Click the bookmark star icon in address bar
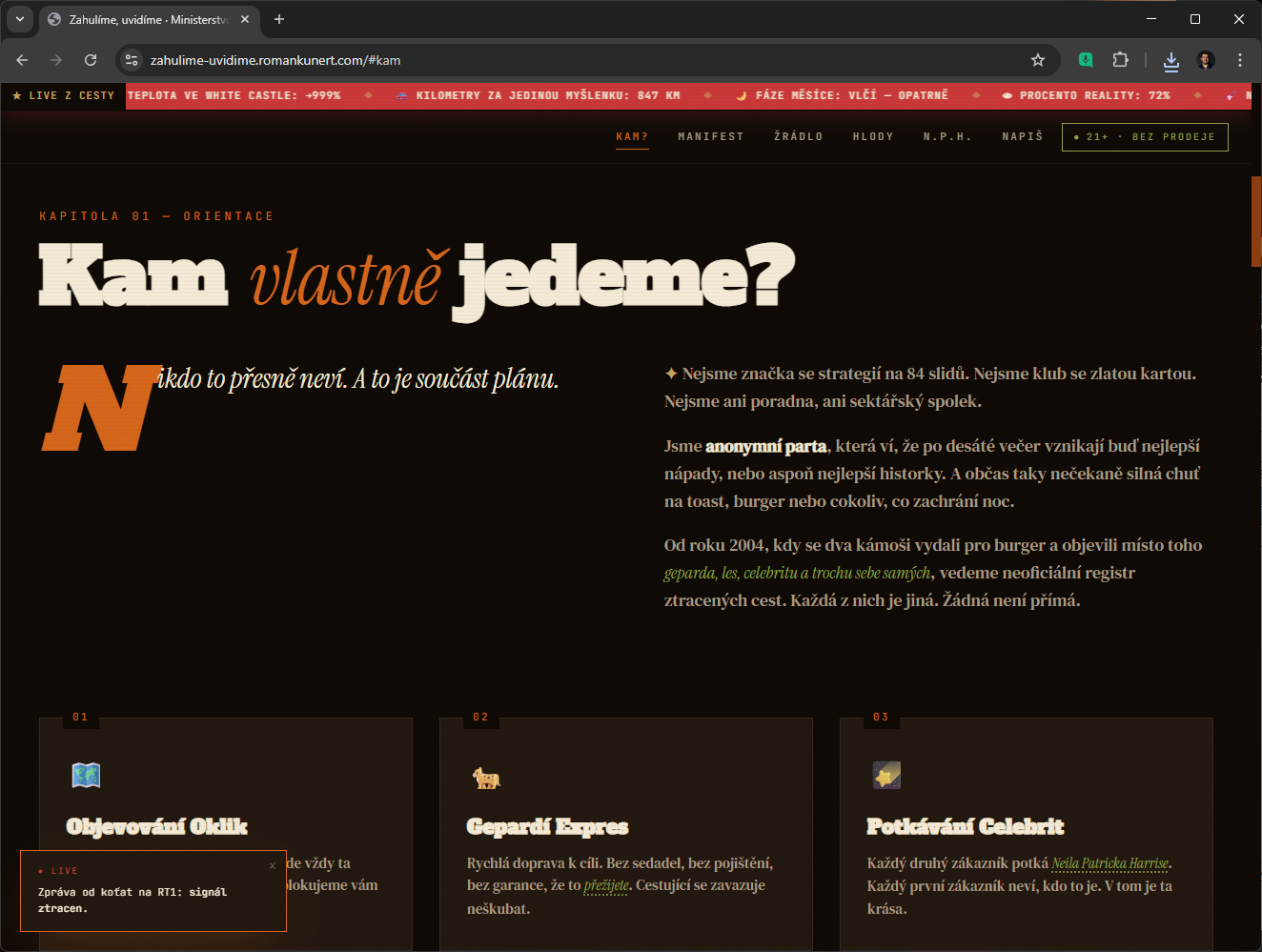The height and width of the screenshot is (952, 1262). [1038, 60]
